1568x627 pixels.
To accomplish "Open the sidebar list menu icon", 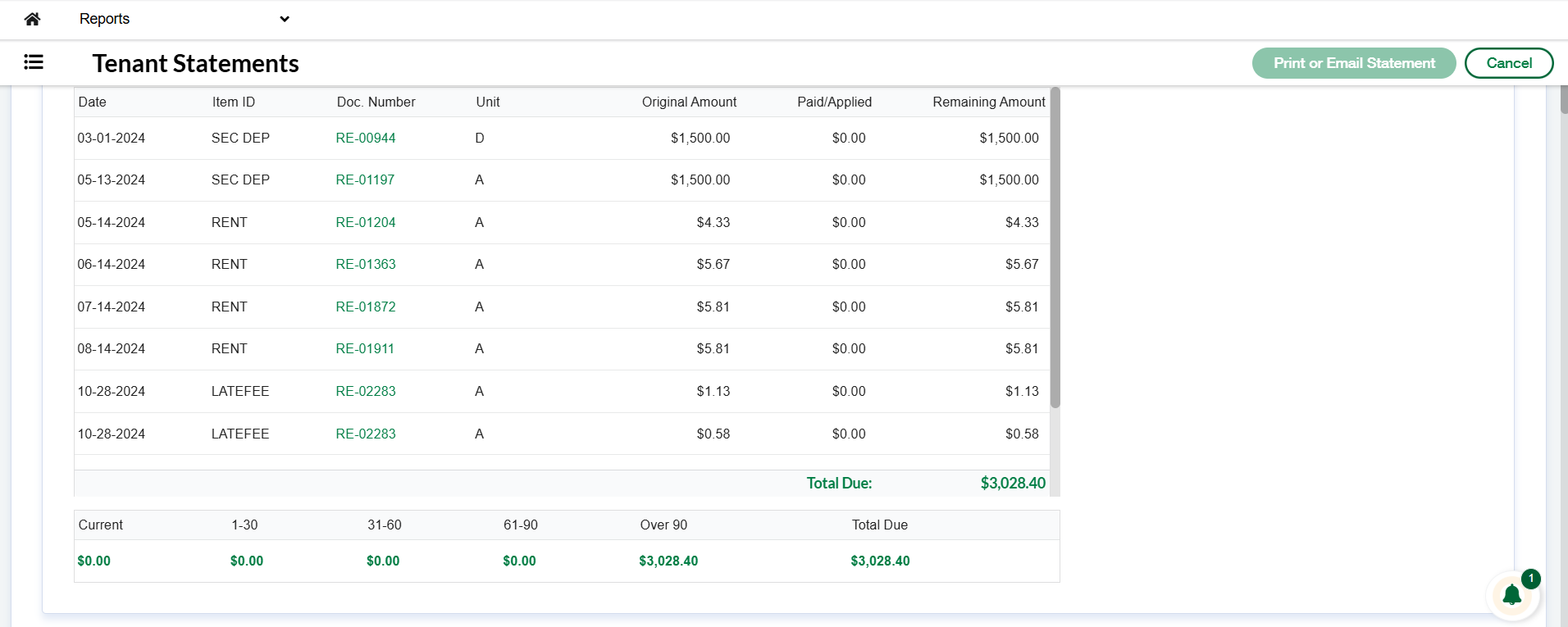I will click(34, 62).
